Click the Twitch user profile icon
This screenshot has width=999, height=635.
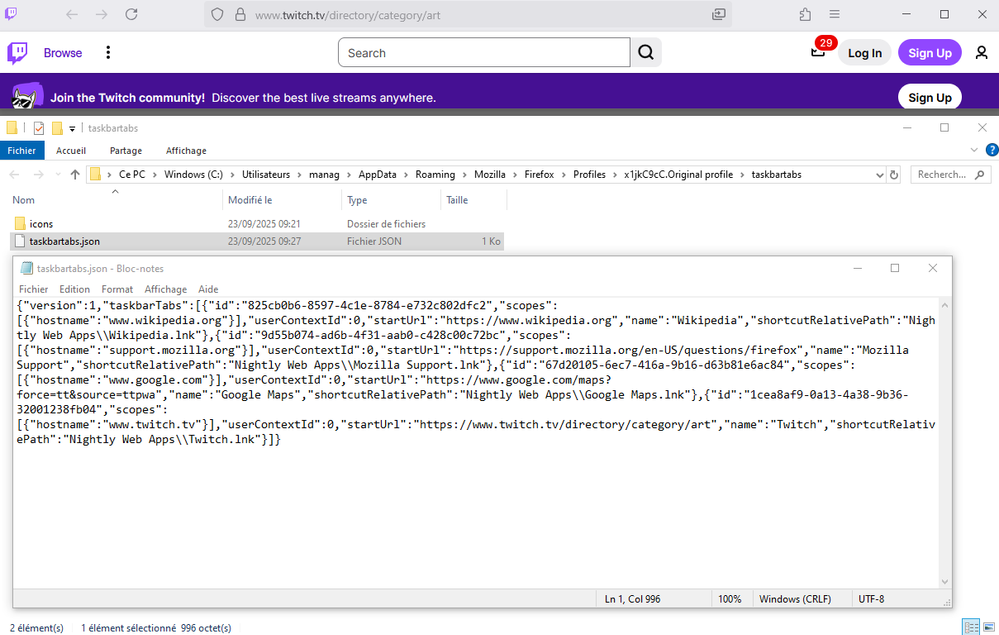[x=981, y=53]
